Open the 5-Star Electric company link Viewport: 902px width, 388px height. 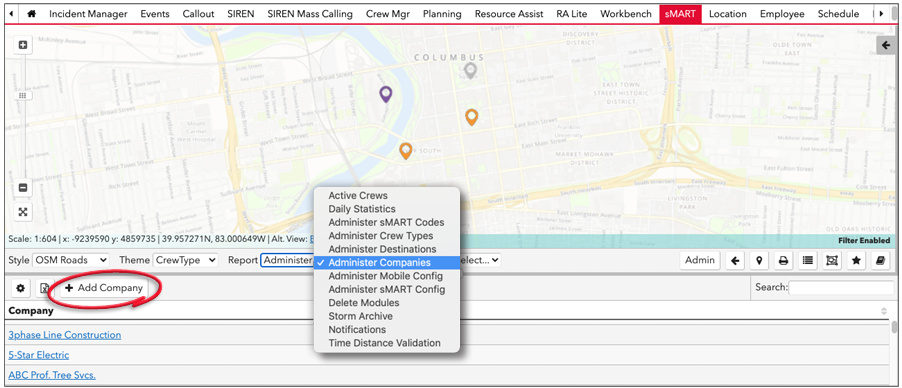(x=39, y=355)
